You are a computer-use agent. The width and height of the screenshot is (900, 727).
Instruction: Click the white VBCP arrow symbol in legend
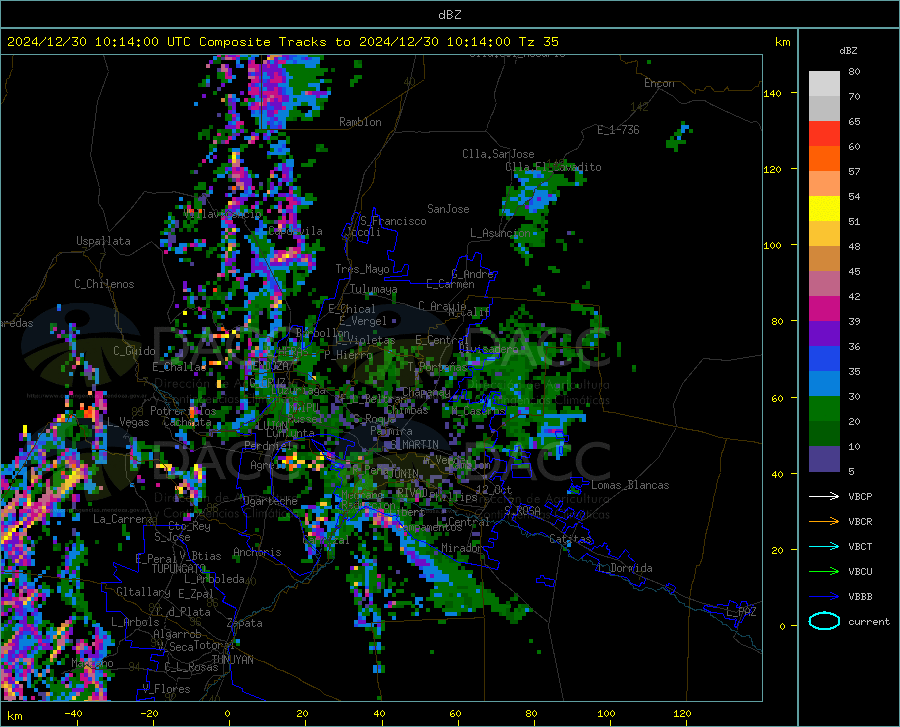(824, 496)
